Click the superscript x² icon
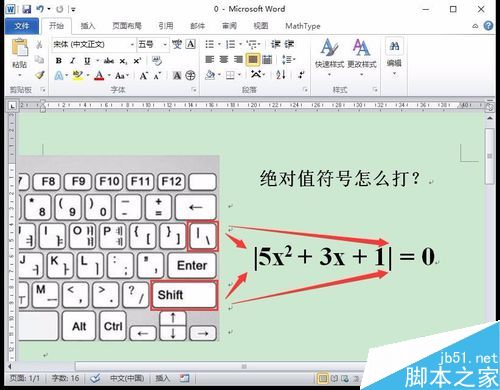 point(137,61)
